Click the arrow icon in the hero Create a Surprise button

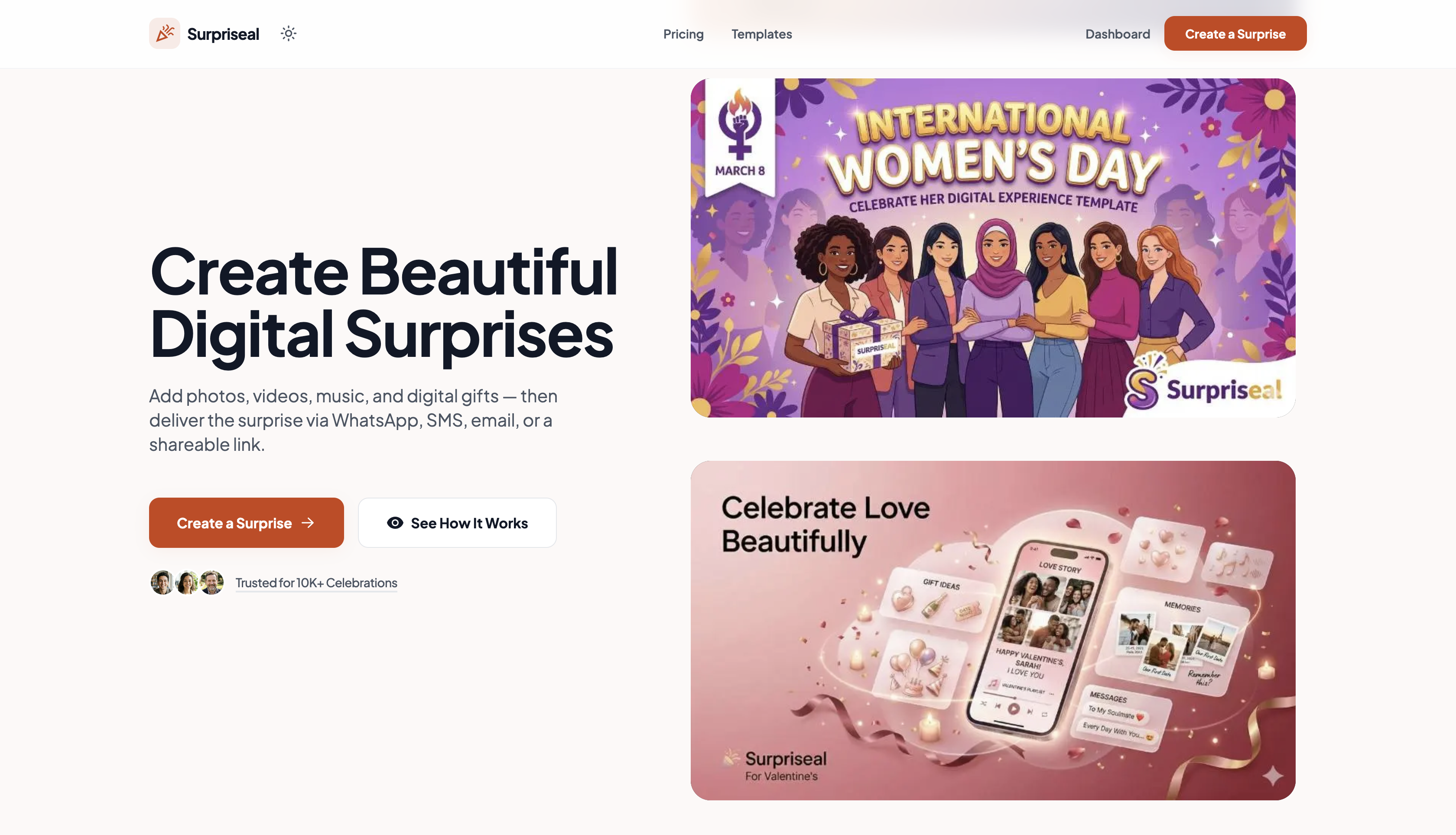coord(308,522)
